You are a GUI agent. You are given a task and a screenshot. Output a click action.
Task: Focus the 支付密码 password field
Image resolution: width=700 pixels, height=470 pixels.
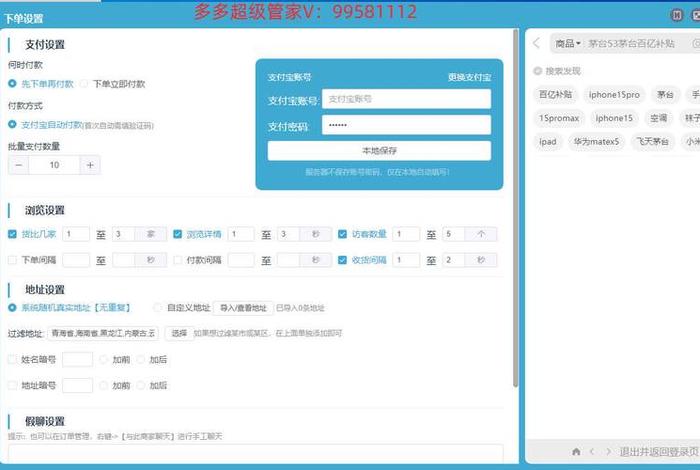[x=406, y=125]
